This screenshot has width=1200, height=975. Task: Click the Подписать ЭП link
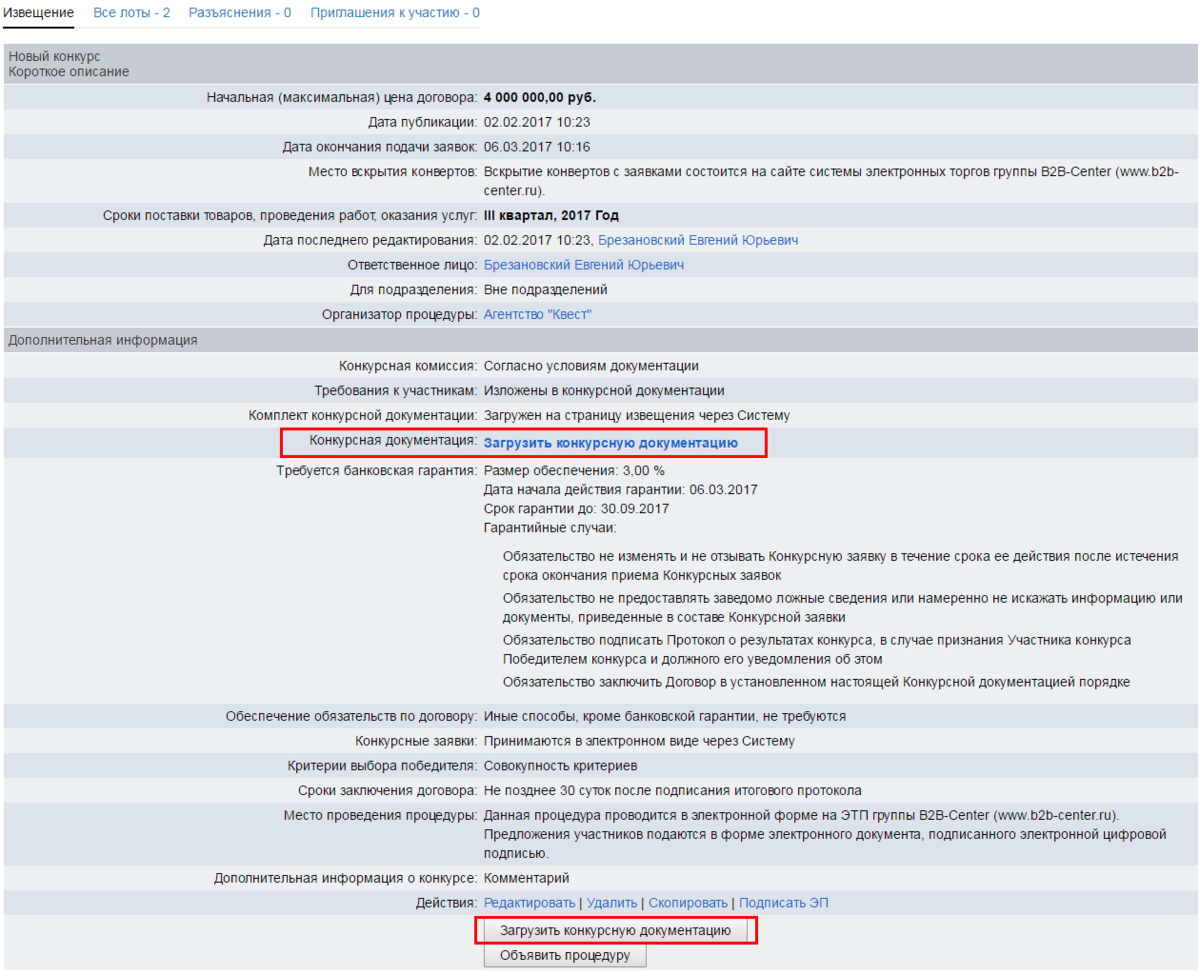click(x=783, y=903)
